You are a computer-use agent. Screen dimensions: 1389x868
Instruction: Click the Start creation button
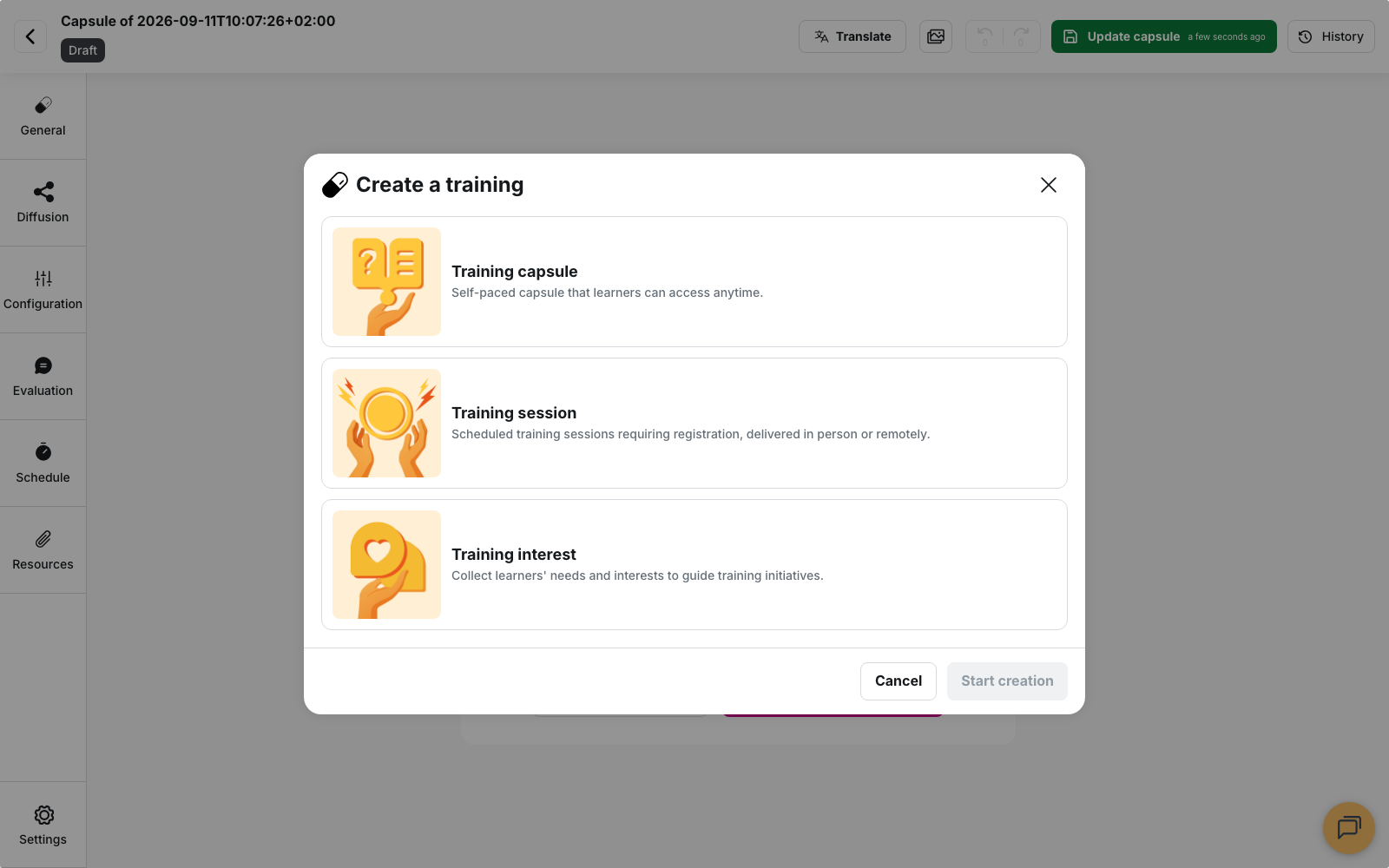[1007, 681]
